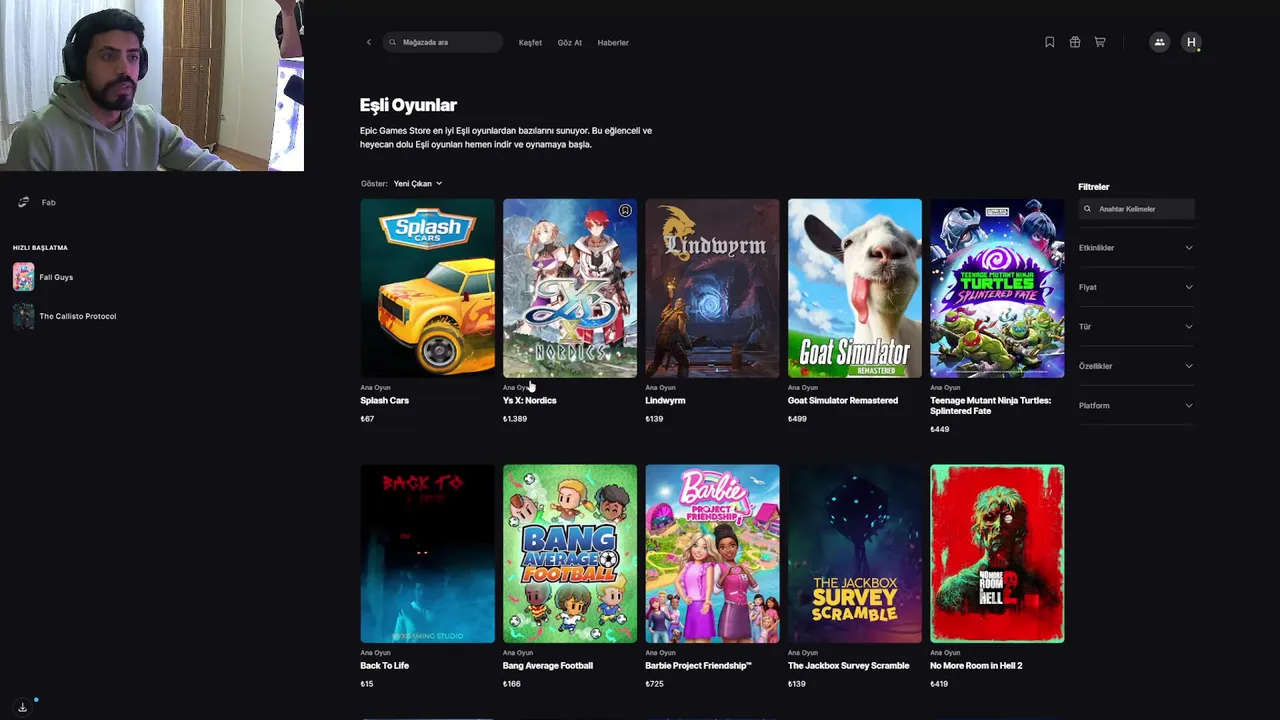Image resolution: width=1280 pixels, height=720 pixels.
Task: Open the H profile avatar
Action: click(x=1191, y=42)
